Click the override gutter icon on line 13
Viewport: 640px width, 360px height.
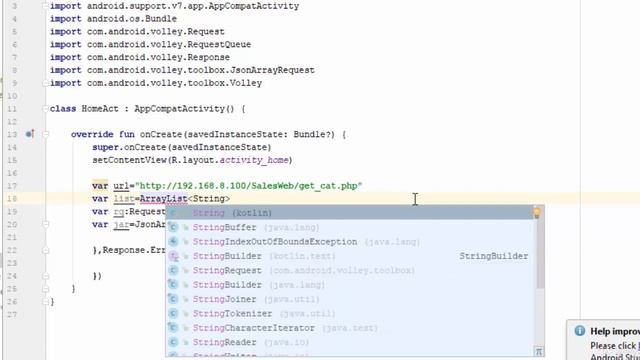tap(30, 134)
